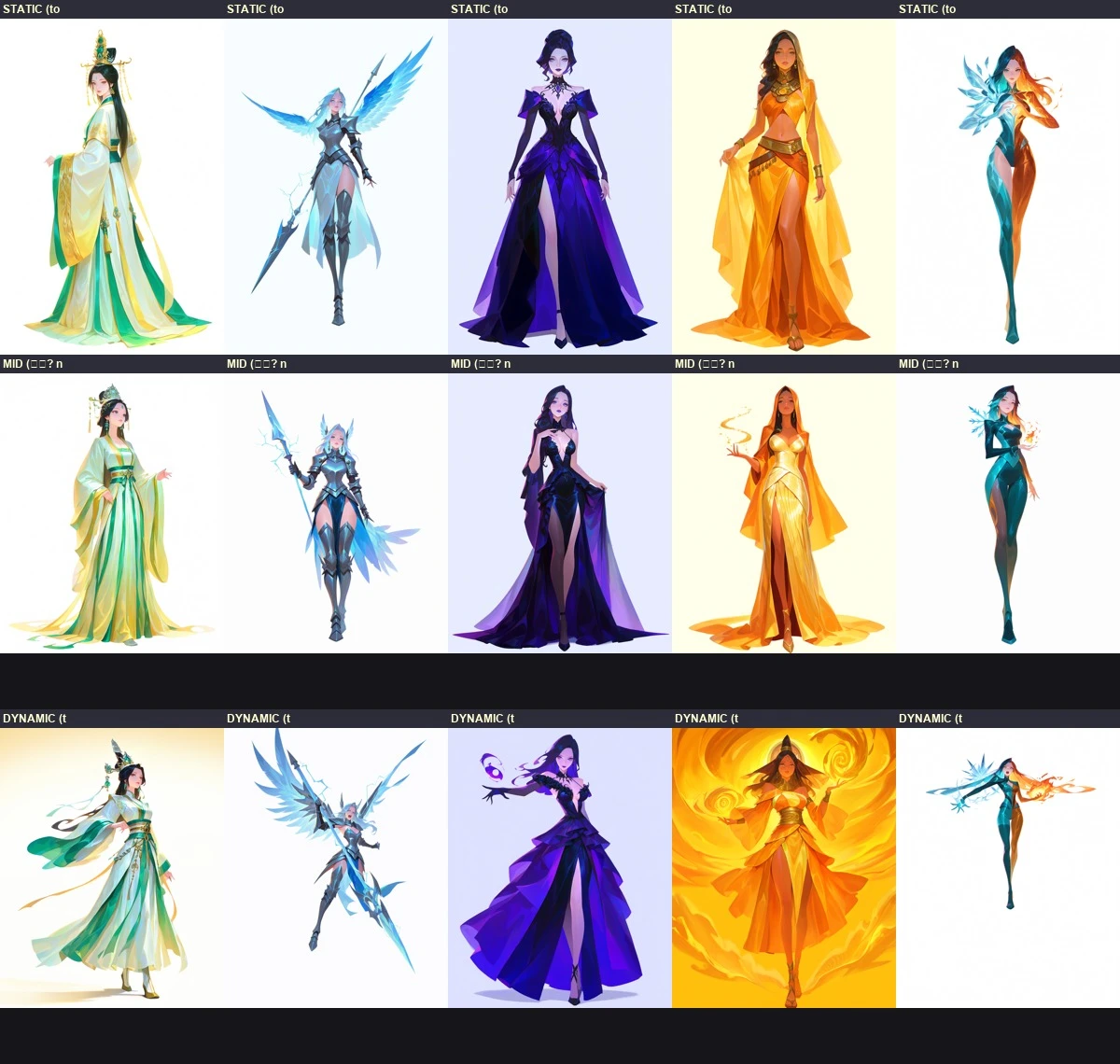Click STATIC label above winged spear warrior
Image resolution: width=1120 pixels, height=1064 pixels.
click(255, 9)
